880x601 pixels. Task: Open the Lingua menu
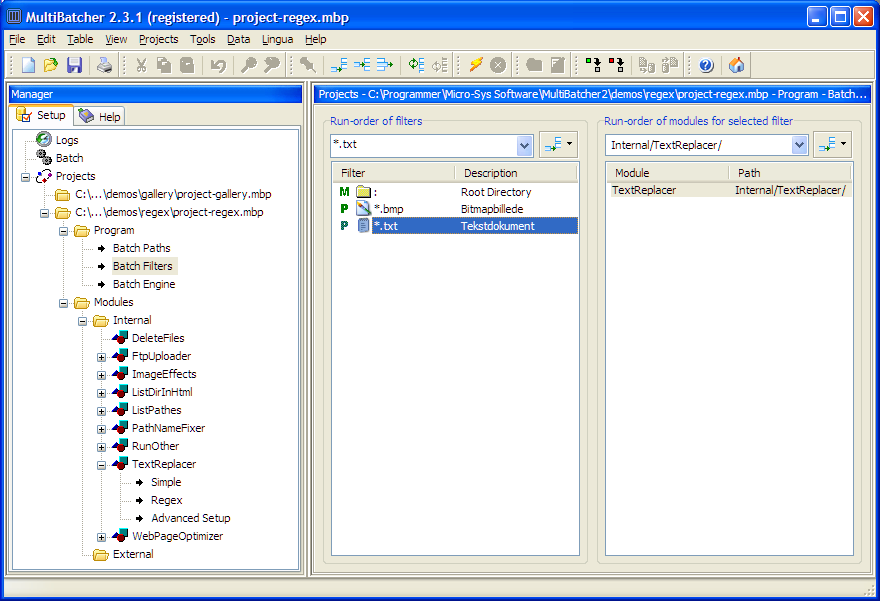pyautogui.click(x=277, y=39)
